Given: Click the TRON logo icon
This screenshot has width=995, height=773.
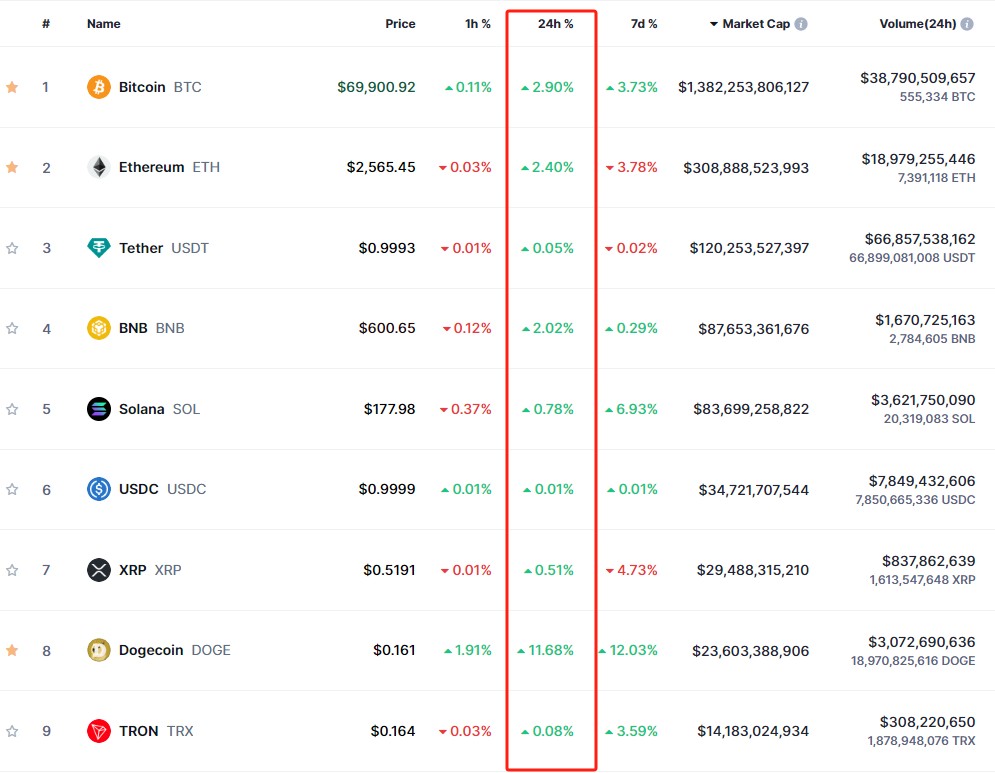Looking at the screenshot, I should point(98,731).
